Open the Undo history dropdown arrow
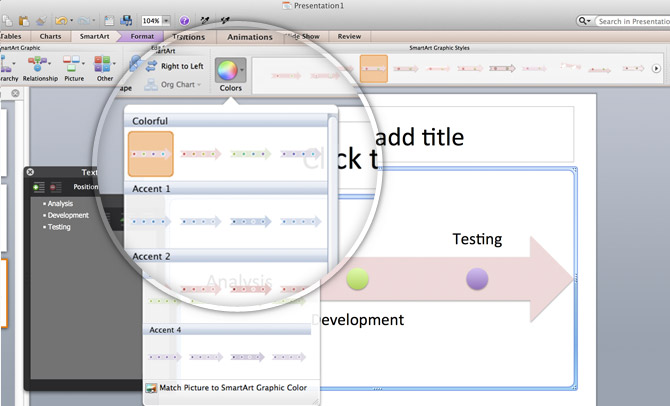Image resolution: width=670 pixels, height=406 pixels. point(71,21)
